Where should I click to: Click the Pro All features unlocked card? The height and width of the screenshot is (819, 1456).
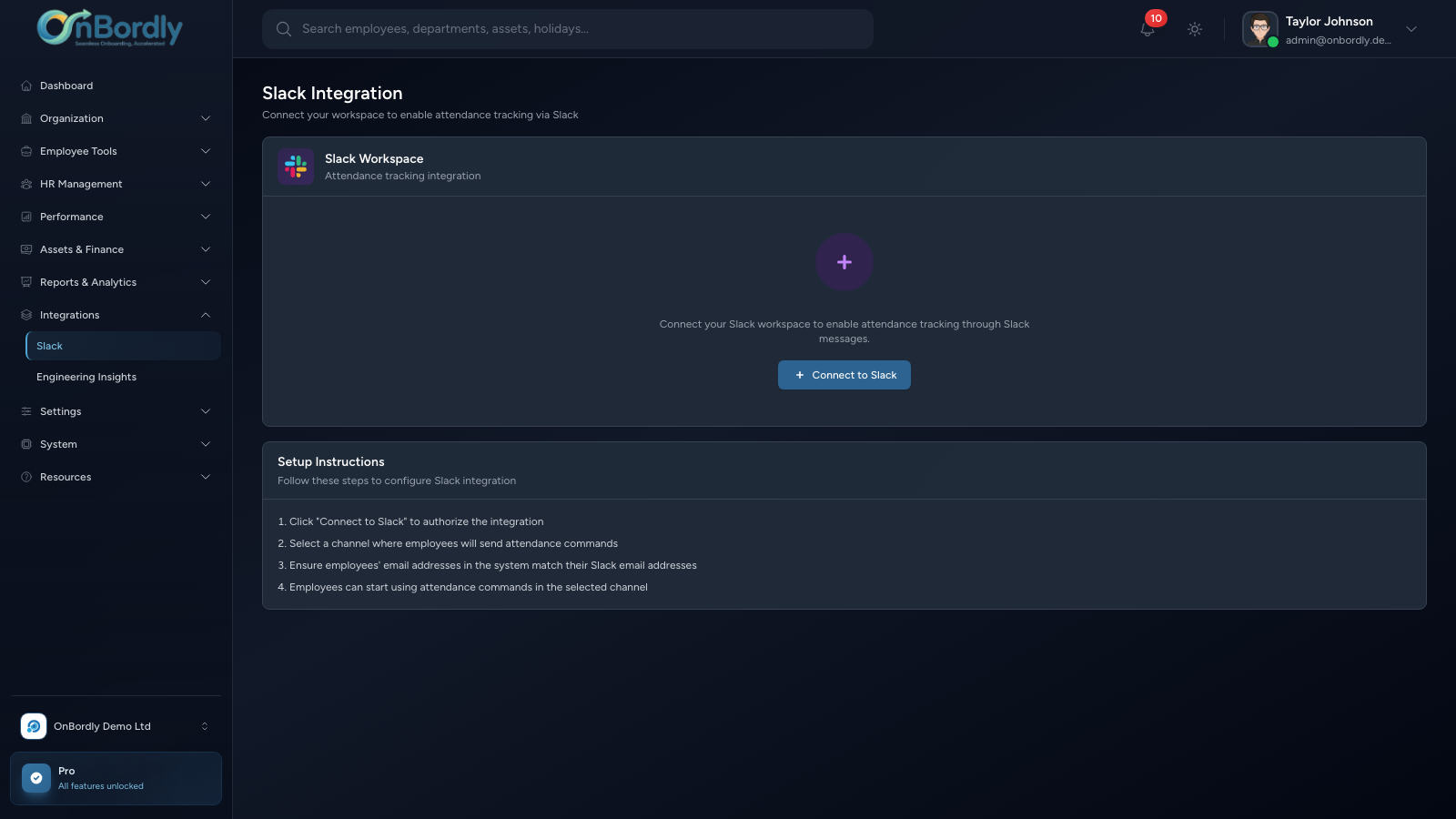pos(116,778)
